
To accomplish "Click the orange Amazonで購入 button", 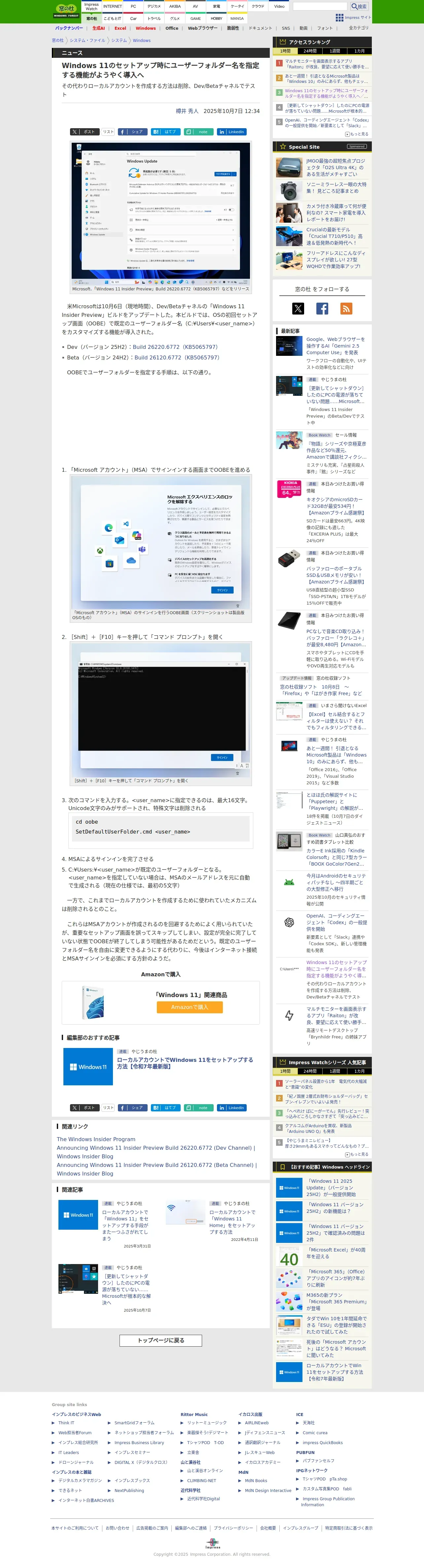I will [x=189, y=1007].
